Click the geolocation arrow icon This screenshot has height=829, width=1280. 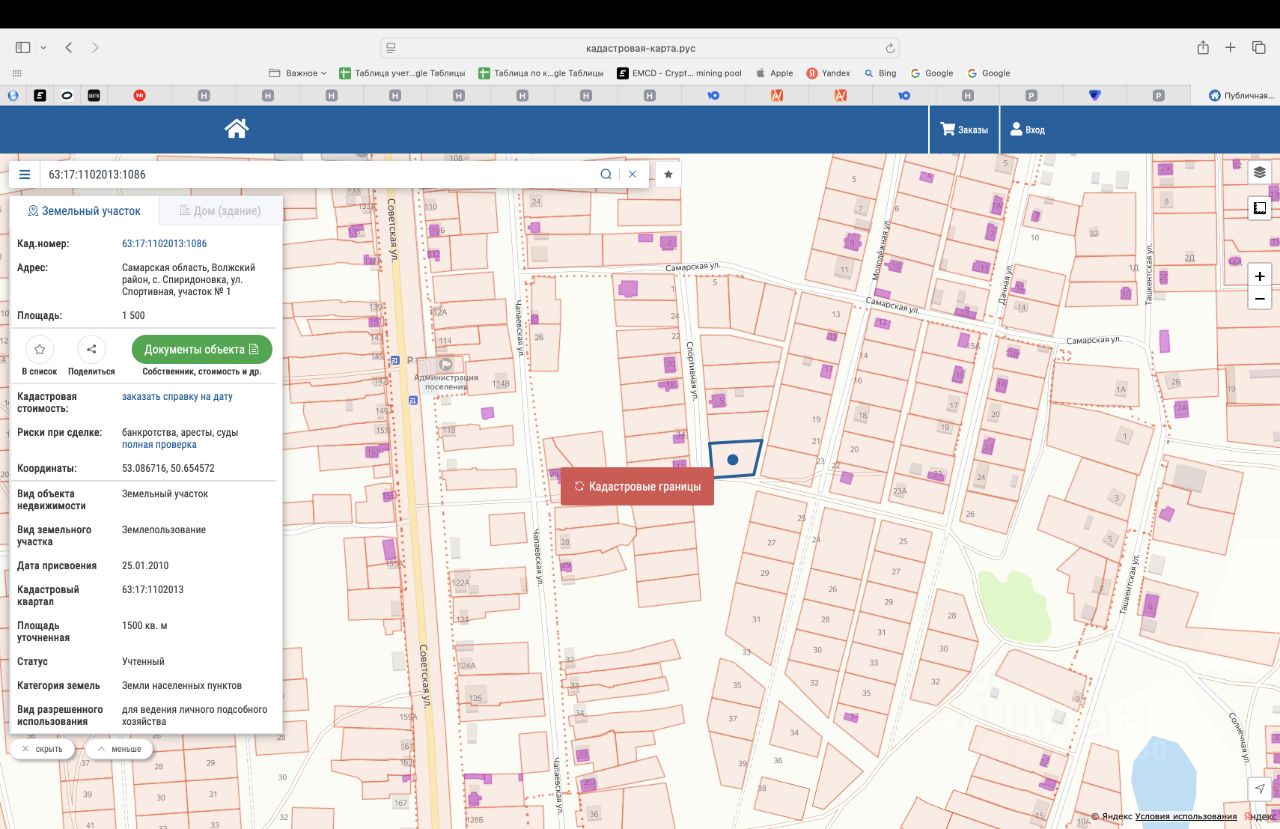tap(1260, 789)
